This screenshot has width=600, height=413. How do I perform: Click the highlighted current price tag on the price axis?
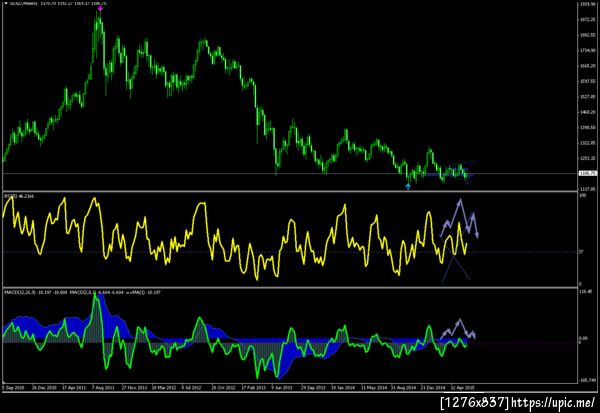(588, 173)
